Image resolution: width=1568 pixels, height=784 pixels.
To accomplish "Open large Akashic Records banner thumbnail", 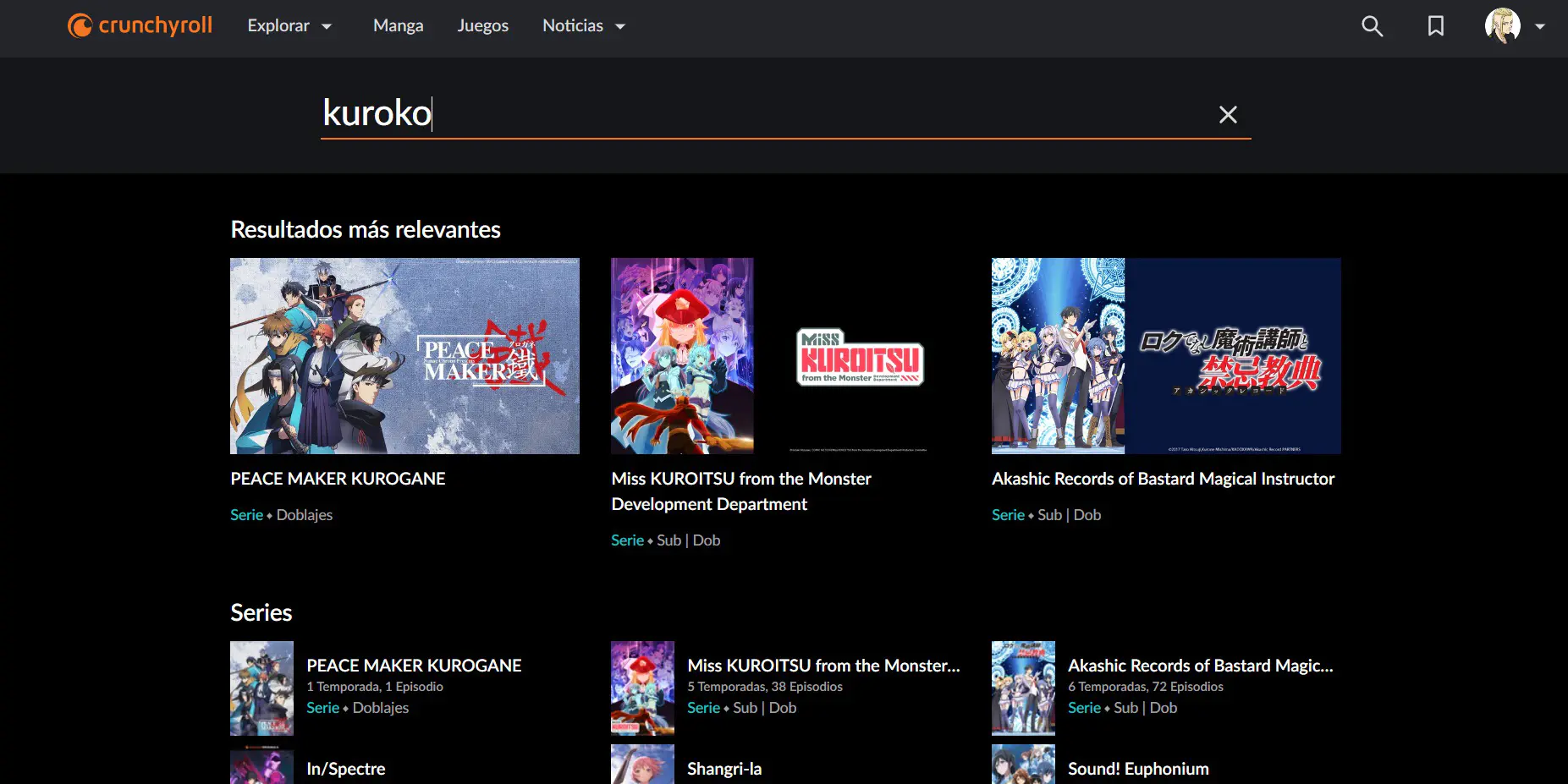I will [1166, 356].
